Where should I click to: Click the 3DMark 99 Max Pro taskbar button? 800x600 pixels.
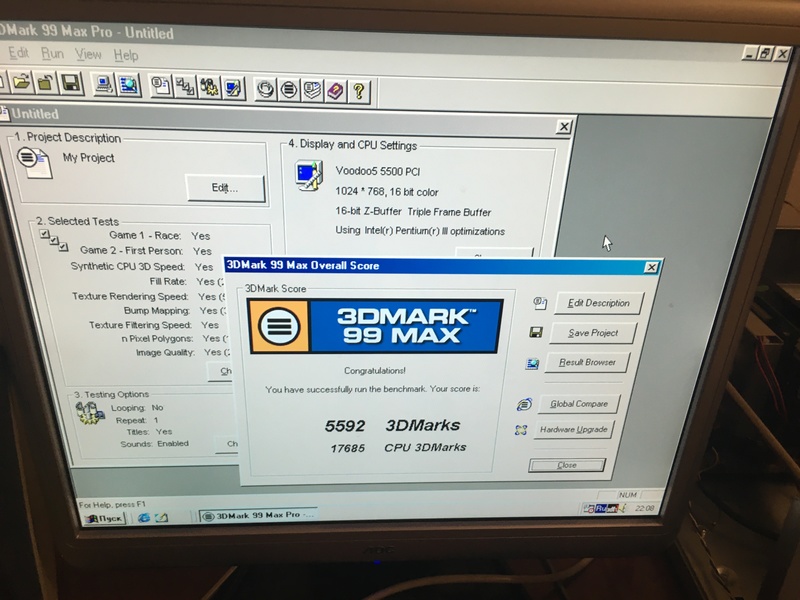point(258,515)
